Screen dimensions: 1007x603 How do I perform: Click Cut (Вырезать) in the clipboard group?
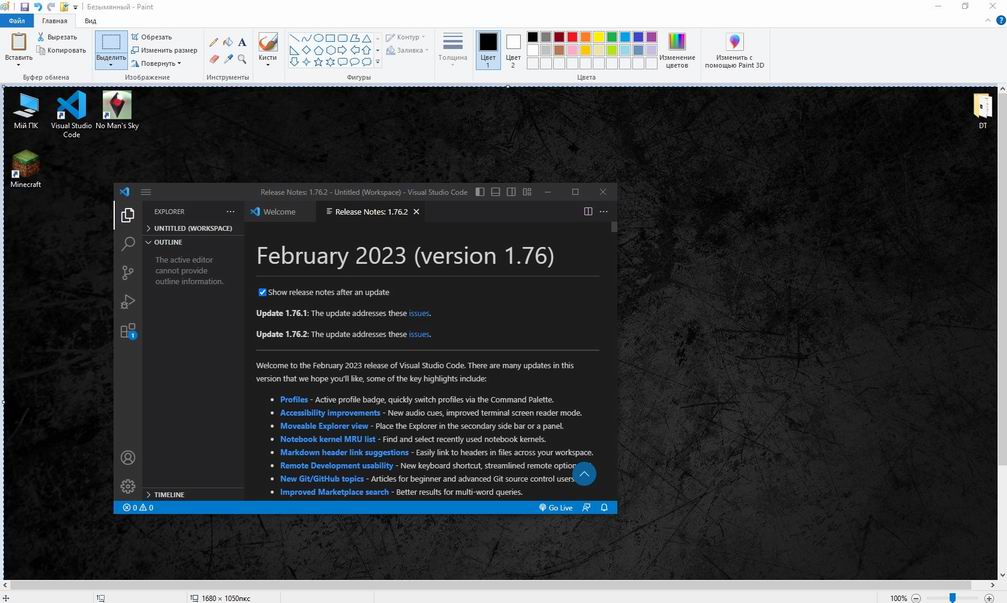(57, 37)
